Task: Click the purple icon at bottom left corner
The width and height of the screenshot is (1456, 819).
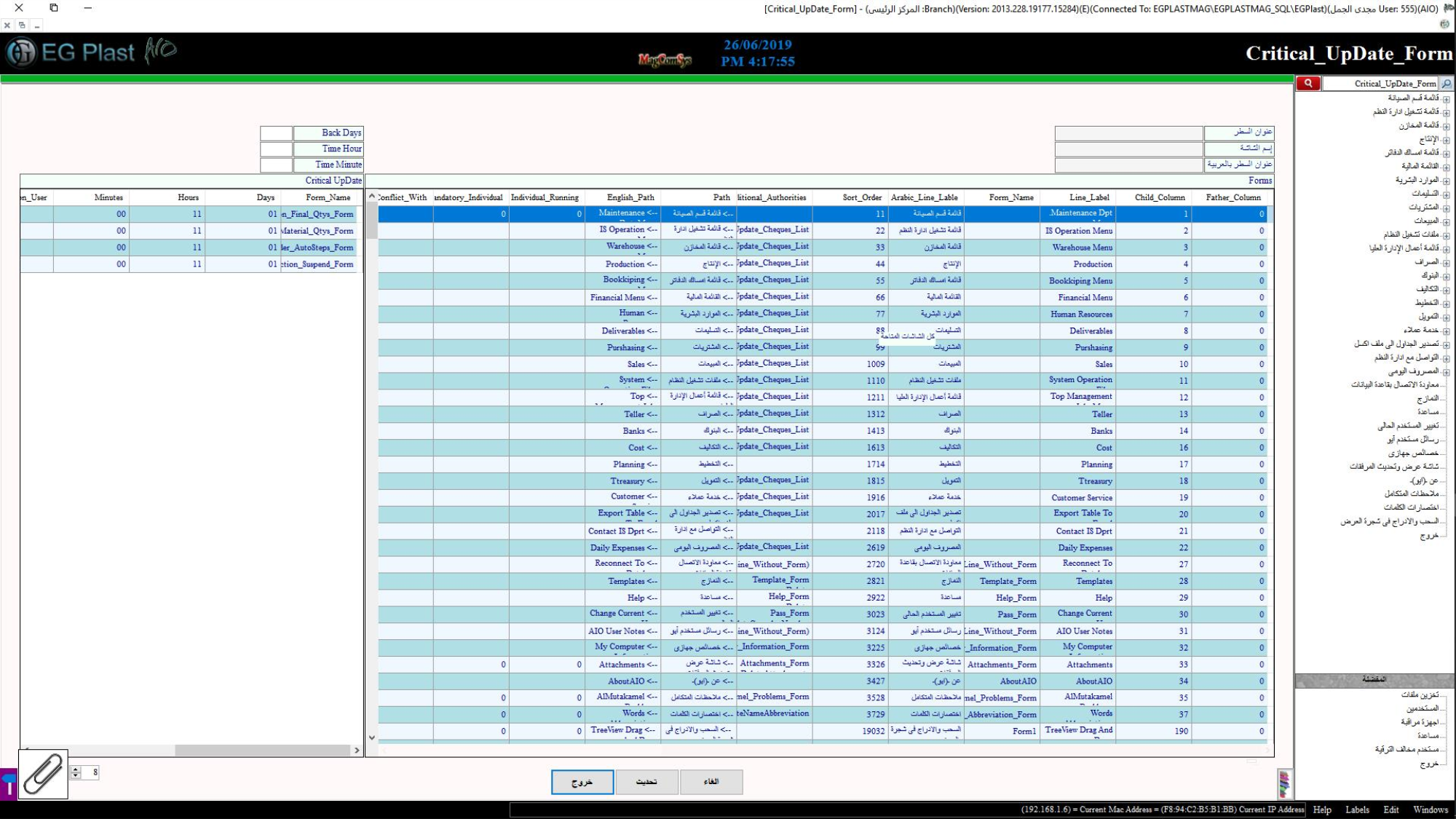Action: click(x=8, y=785)
